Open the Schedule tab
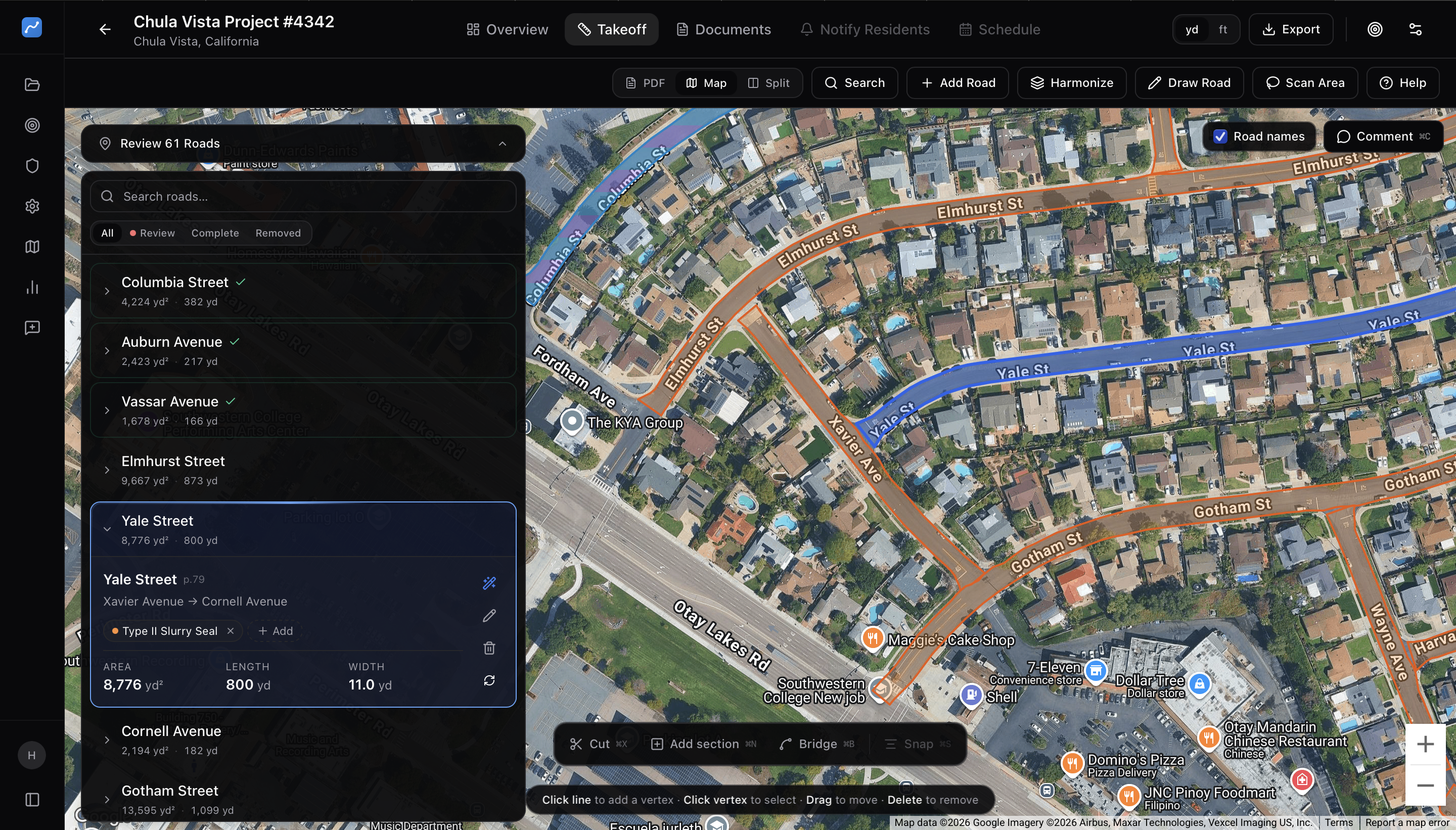 point(999,29)
